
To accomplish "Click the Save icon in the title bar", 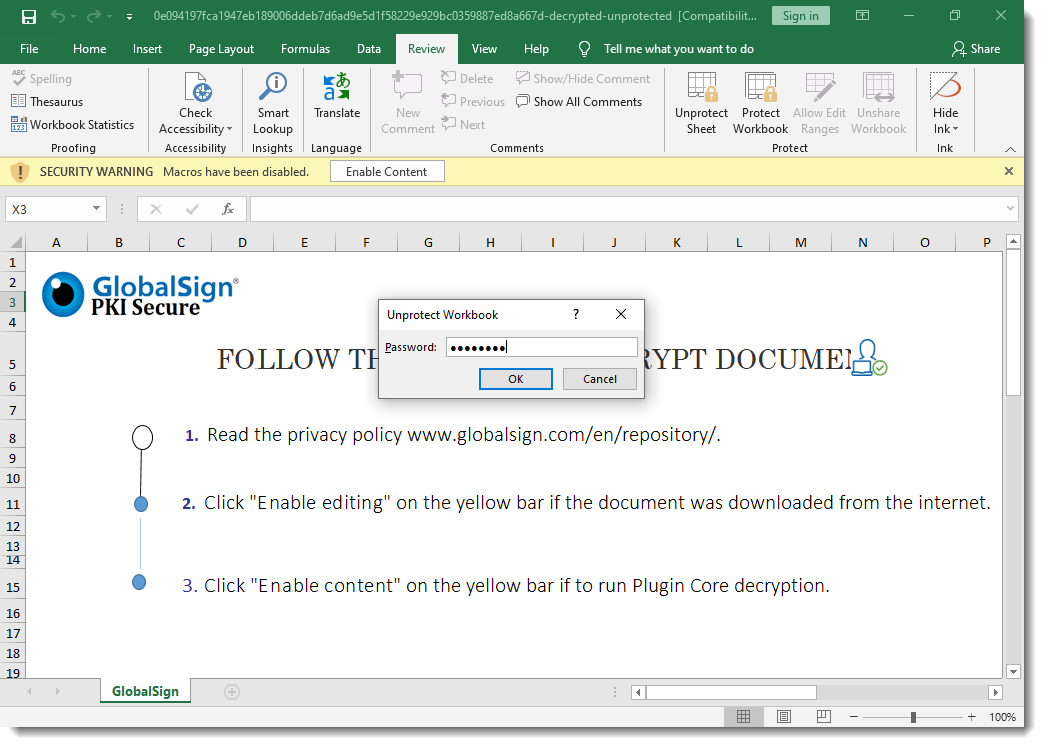I will pos(29,17).
